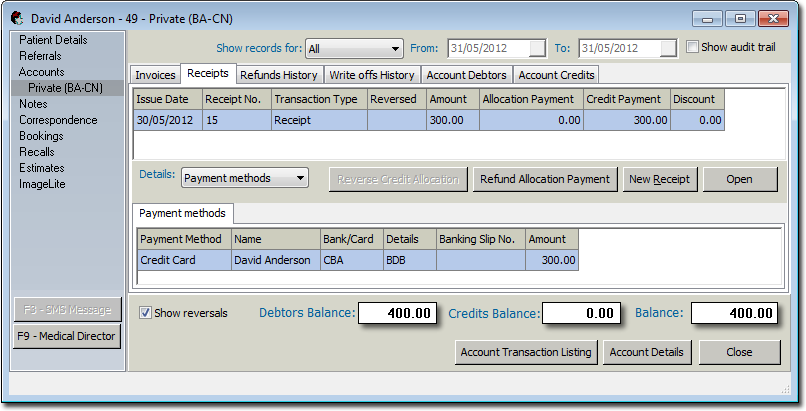The image size is (806, 411).
Task: Select the Write offs History tab
Action: [371, 75]
